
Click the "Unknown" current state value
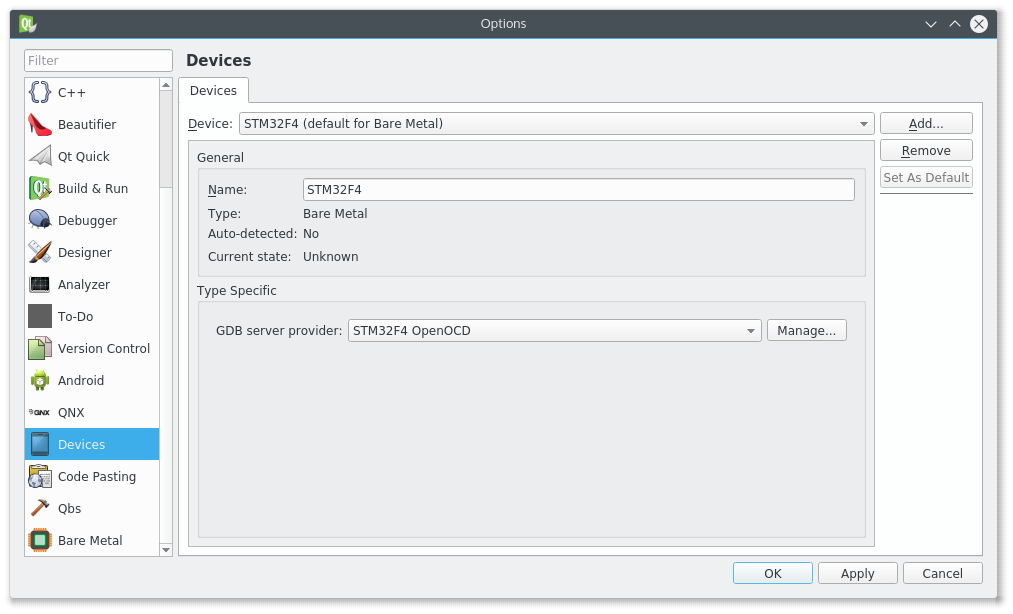click(330, 257)
